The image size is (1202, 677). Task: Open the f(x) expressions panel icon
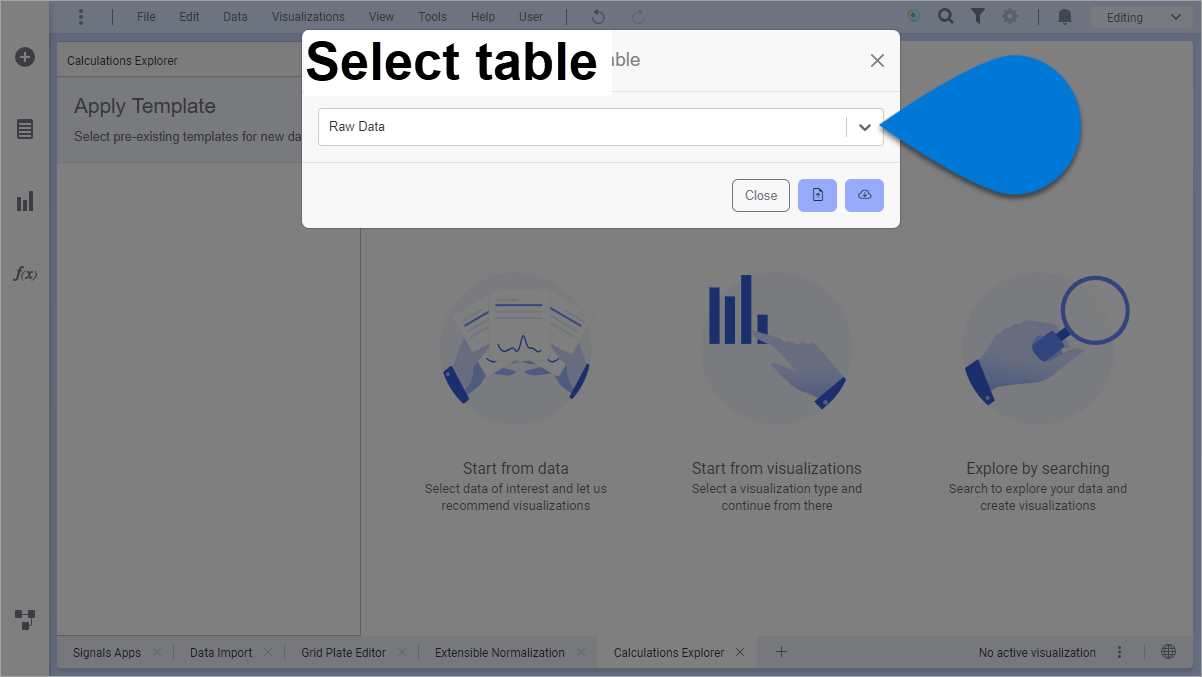[25, 273]
